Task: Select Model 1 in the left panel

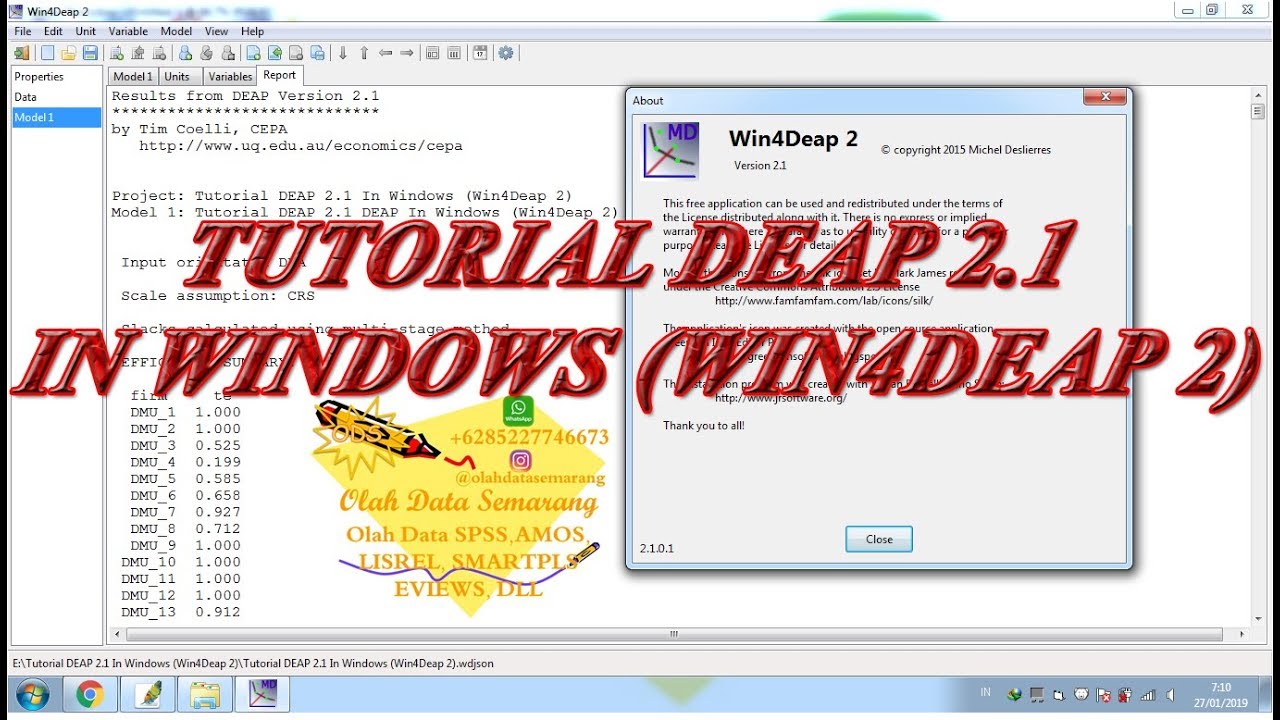Action: [x=56, y=117]
